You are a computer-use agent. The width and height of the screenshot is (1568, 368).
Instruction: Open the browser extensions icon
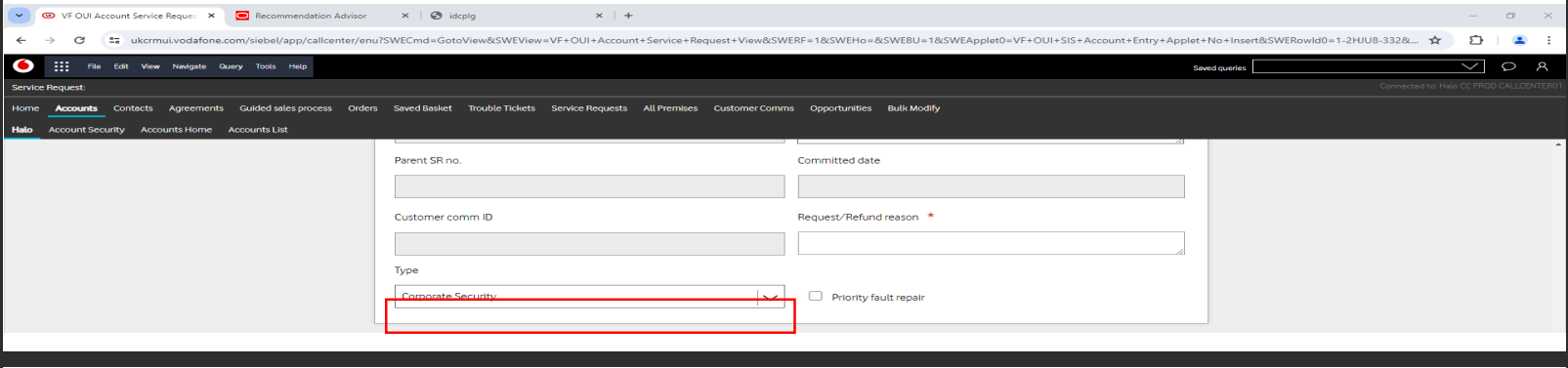[1476, 40]
